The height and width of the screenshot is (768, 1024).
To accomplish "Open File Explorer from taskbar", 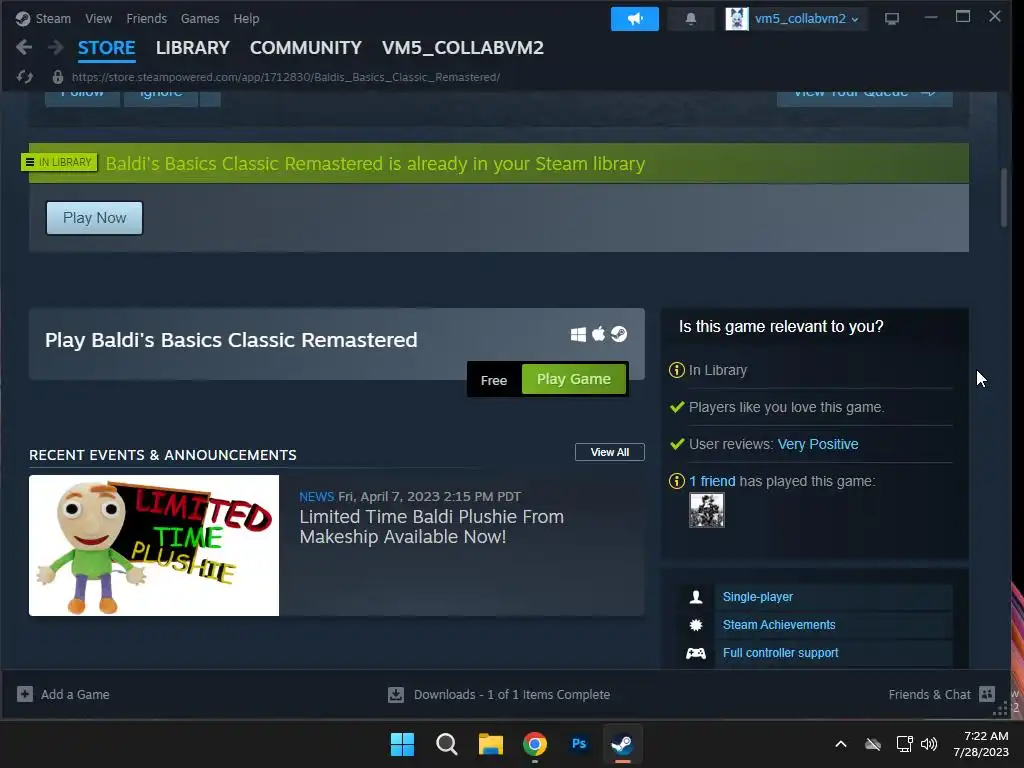I will click(490, 744).
